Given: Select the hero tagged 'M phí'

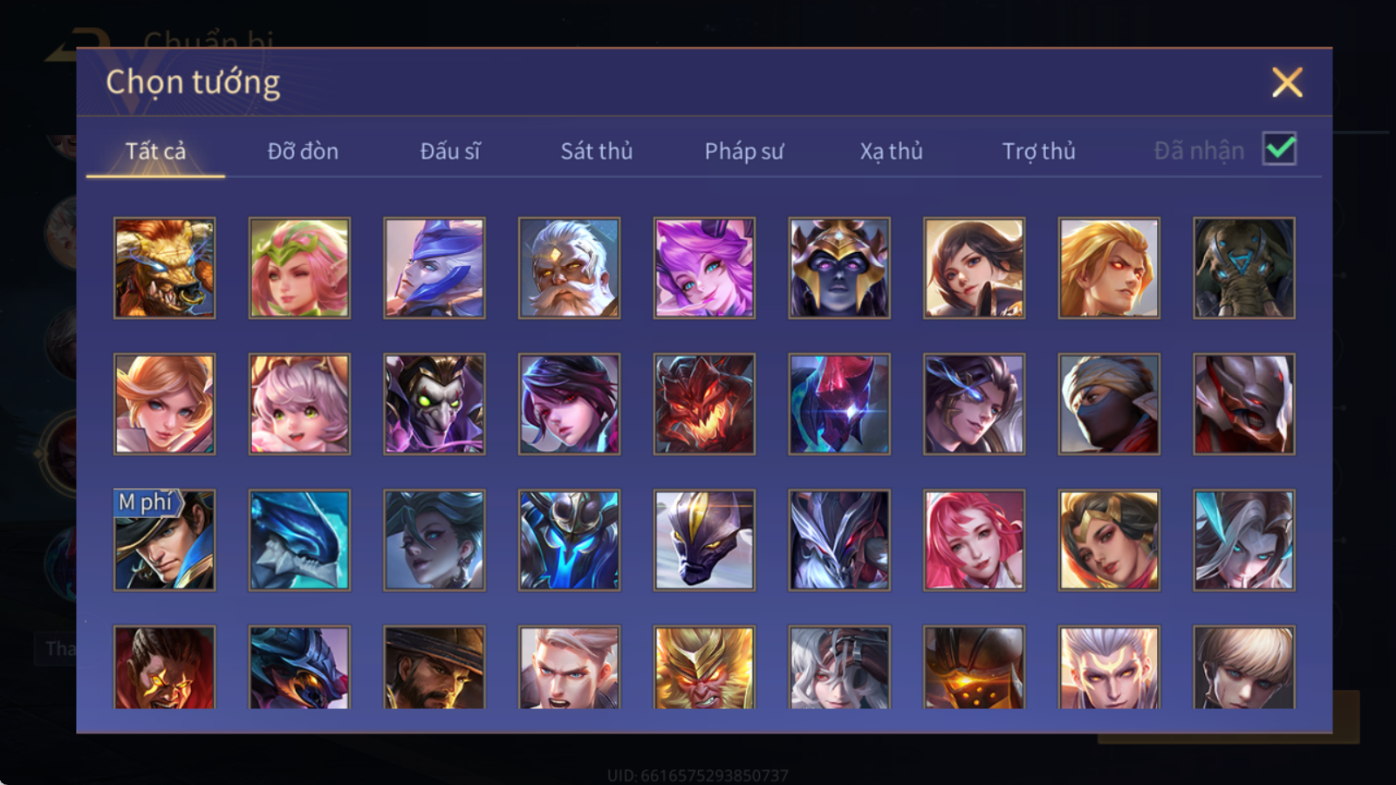Looking at the screenshot, I should pos(164,540).
